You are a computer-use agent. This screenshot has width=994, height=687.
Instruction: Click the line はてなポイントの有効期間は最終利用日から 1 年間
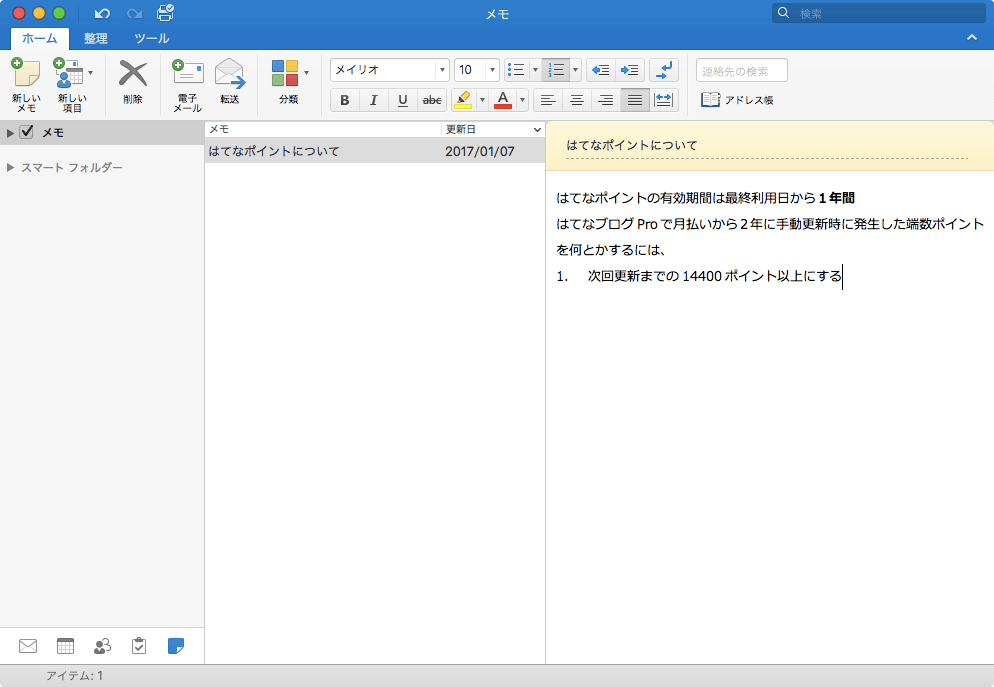click(705, 198)
